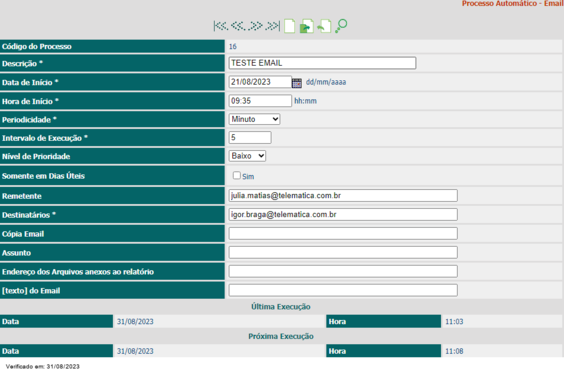Click the dd/mm/aaaa format hint
Screen dimensions: 564x375
(x=326, y=82)
